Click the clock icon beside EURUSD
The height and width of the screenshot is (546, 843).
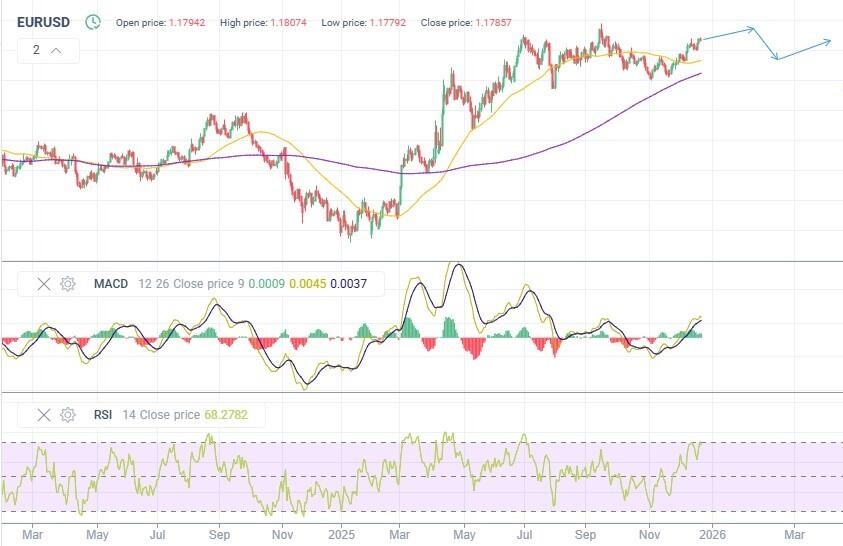[93, 21]
